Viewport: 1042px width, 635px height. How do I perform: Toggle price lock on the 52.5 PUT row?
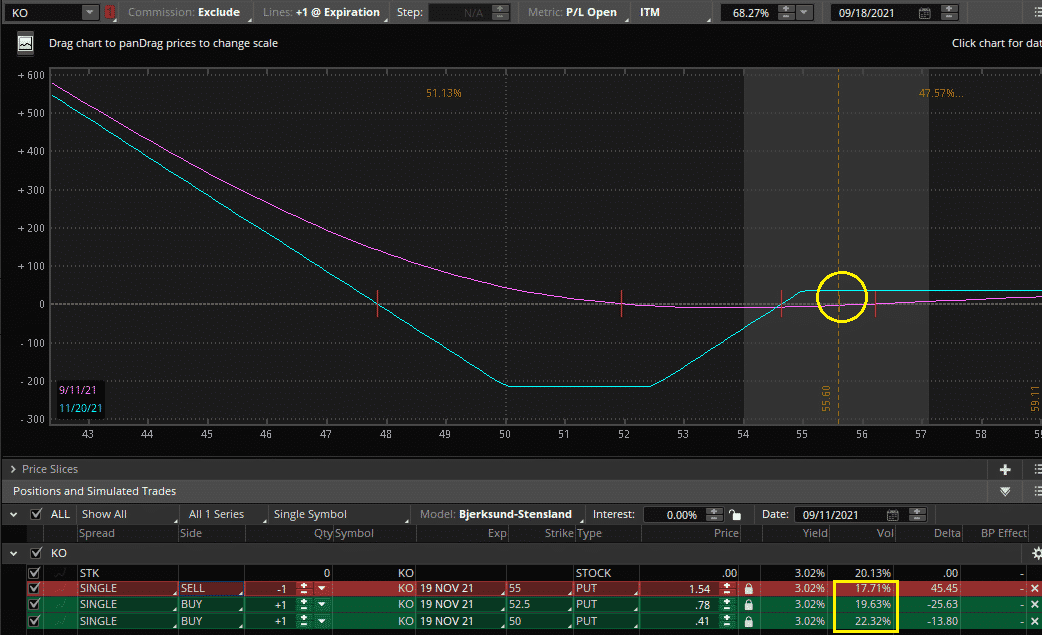point(749,604)
